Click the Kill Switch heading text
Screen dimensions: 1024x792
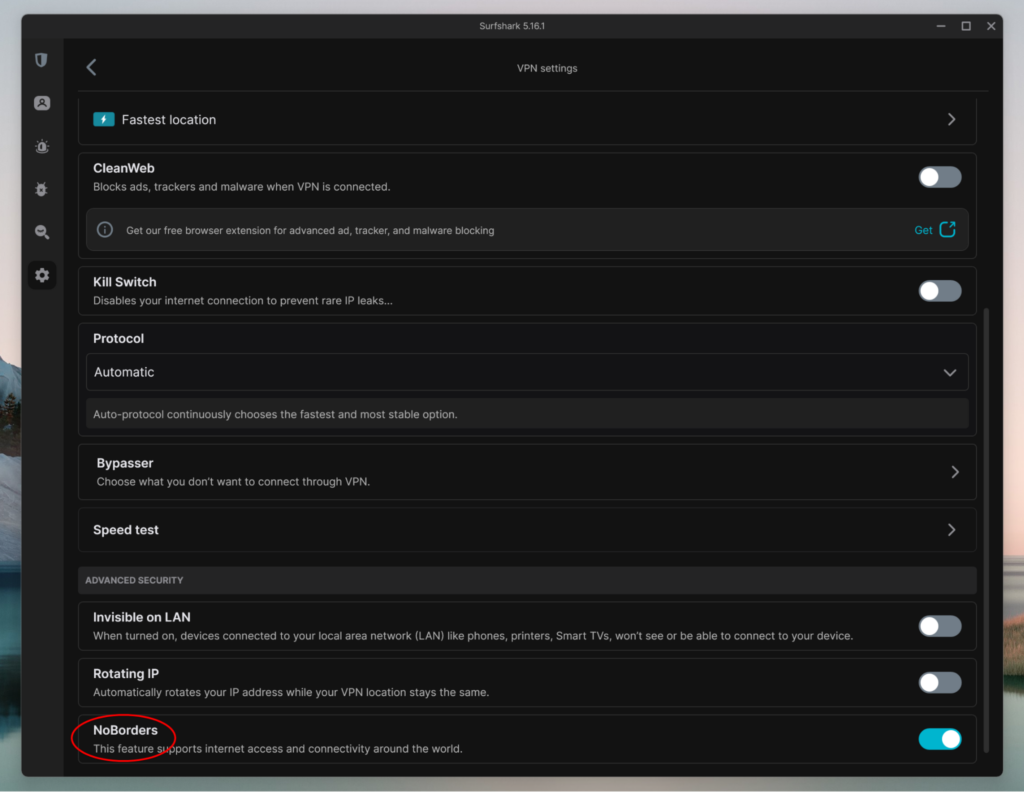124,282
